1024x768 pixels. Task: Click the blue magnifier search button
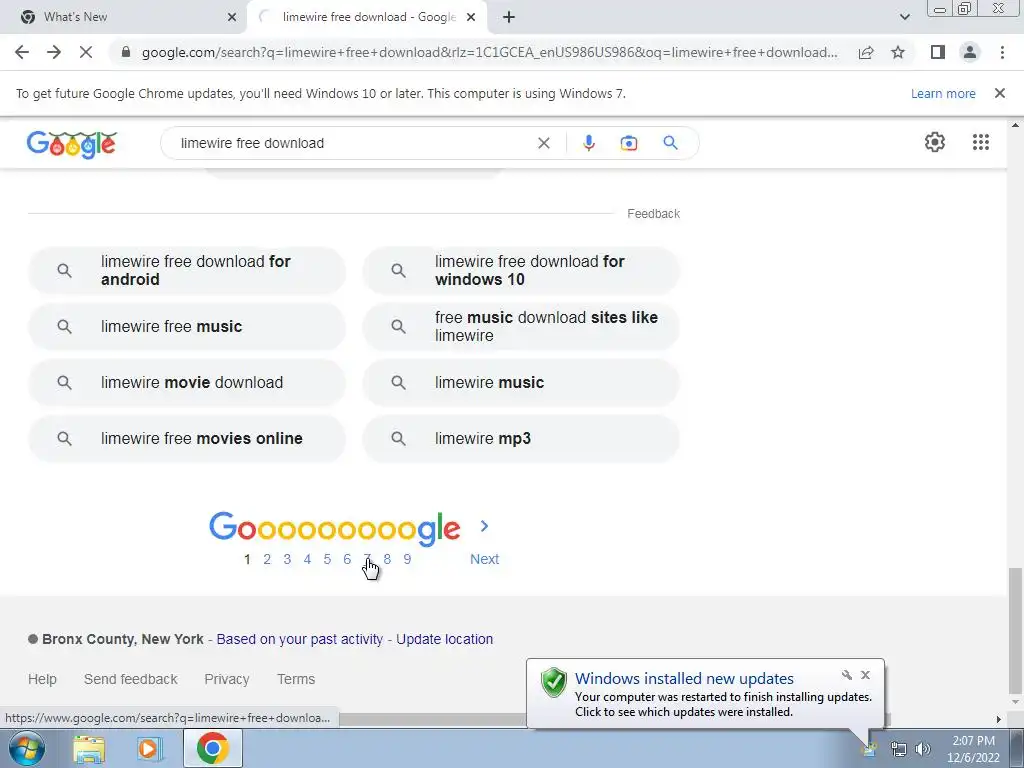(670, 142)
